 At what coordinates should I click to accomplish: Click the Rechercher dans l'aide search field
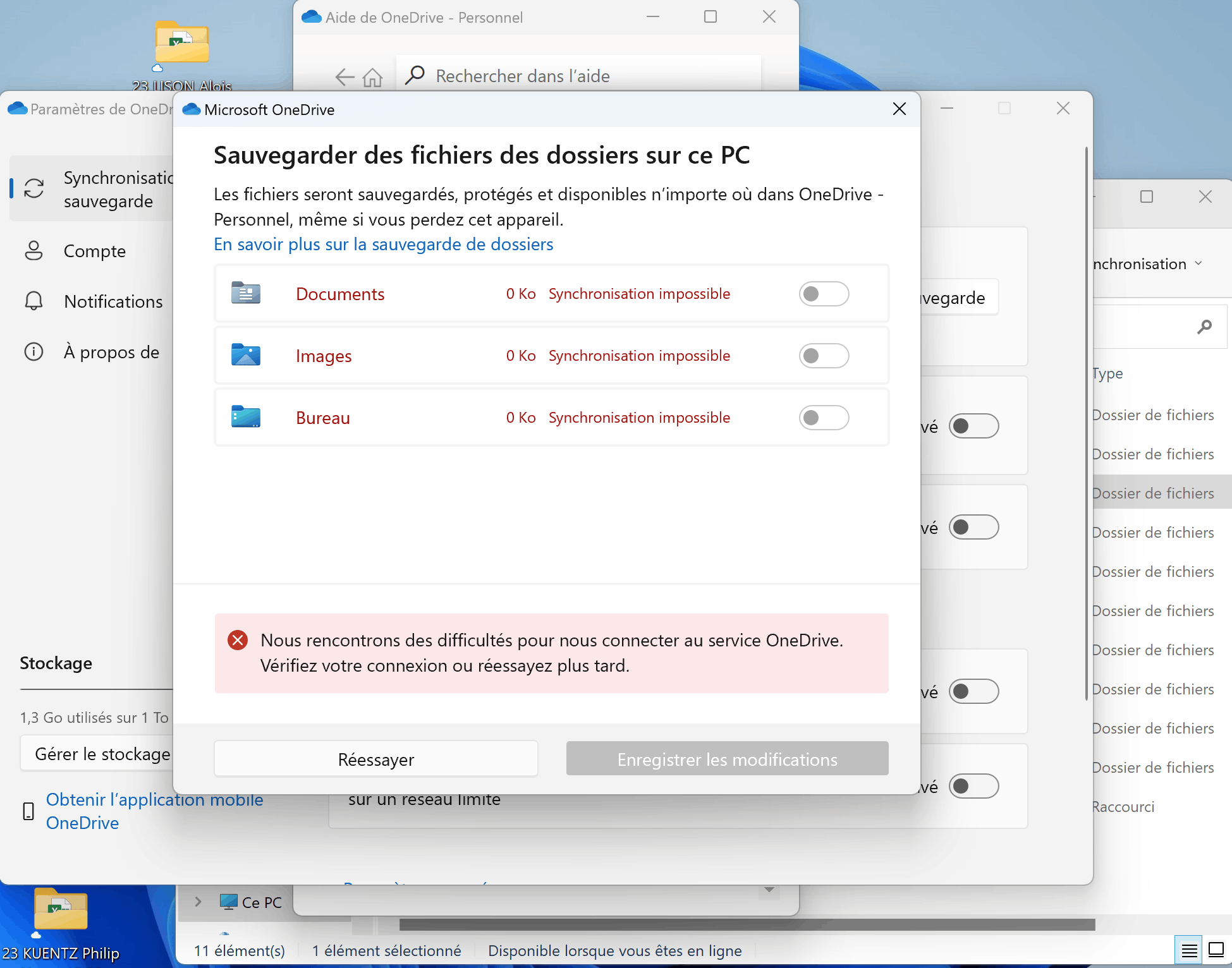pyautogui.click(x=578, y=76)
